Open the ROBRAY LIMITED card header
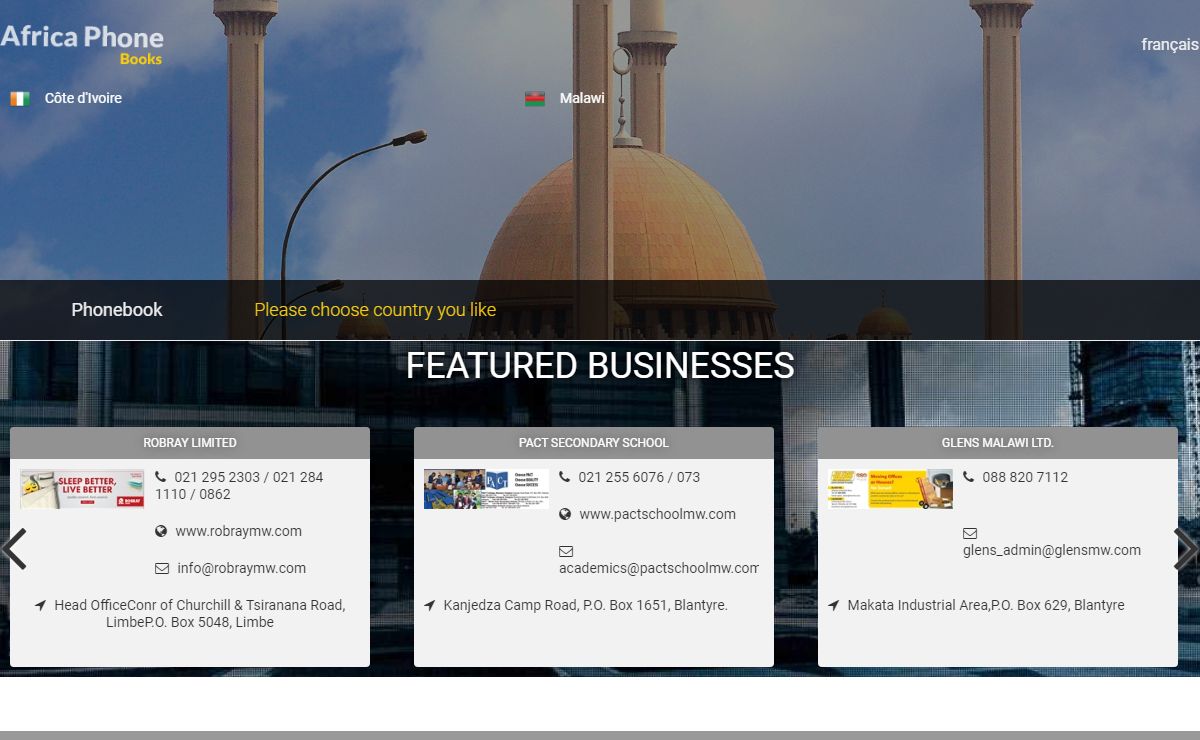This screenshot has width=1200, height=740. pos(190,443)
